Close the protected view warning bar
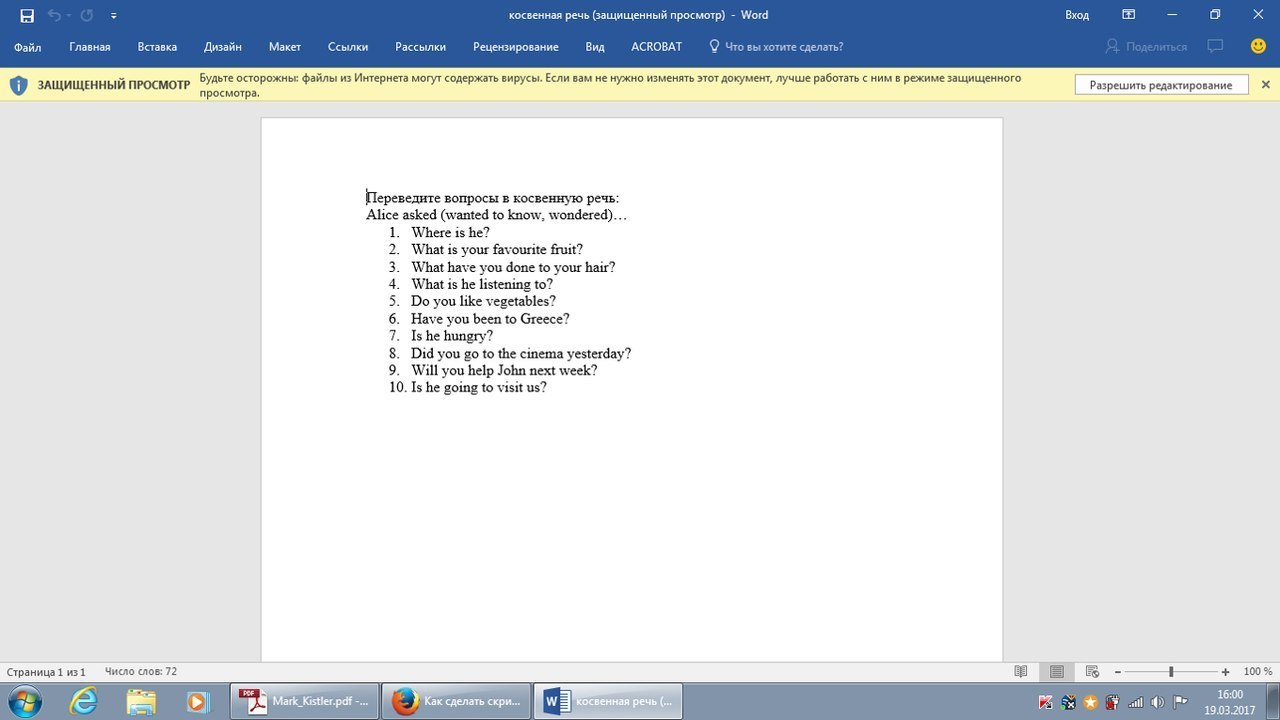This screenshot has height=720, width=1280. tap(1265, 85)
